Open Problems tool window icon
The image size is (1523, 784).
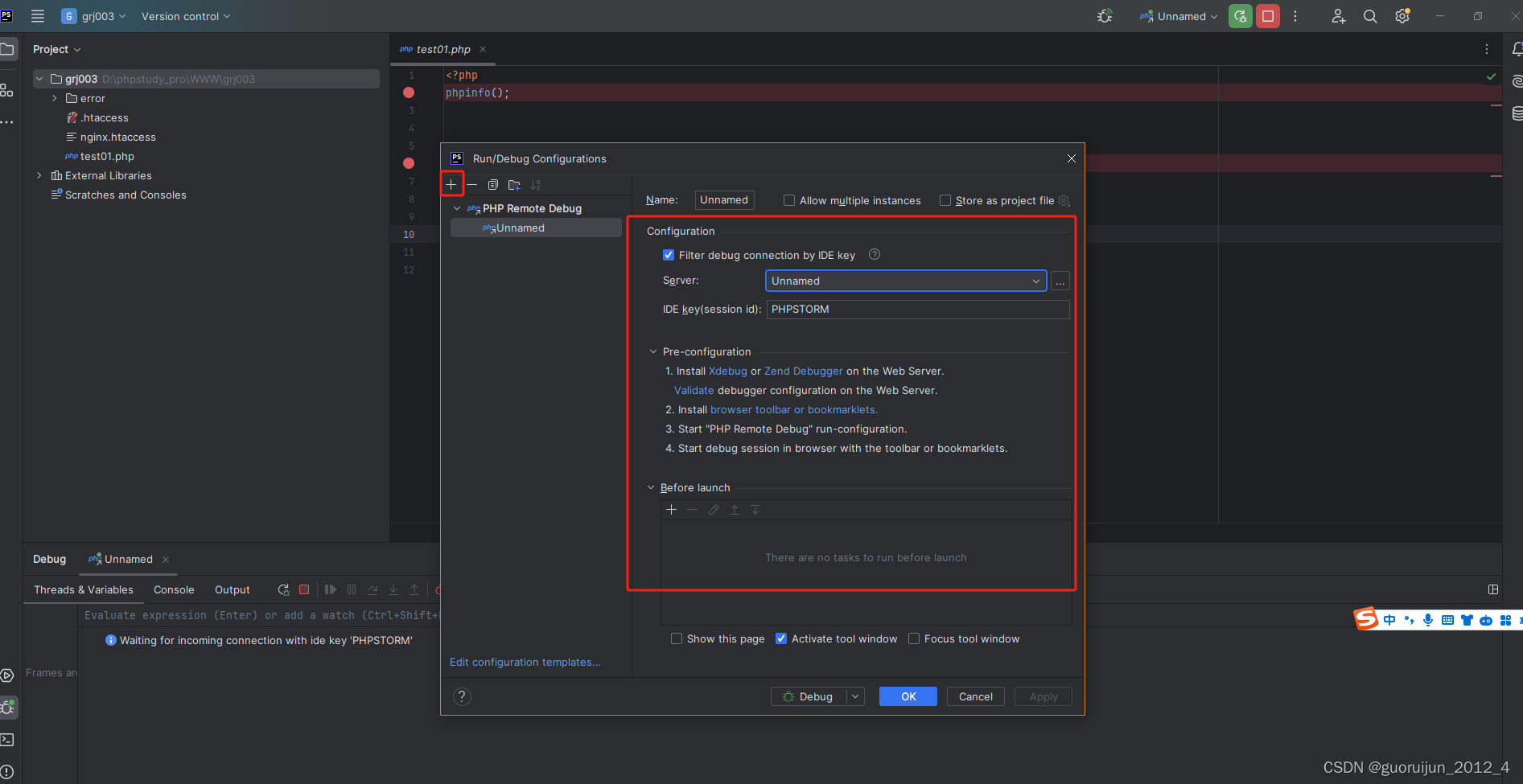[x=7, y=772]
